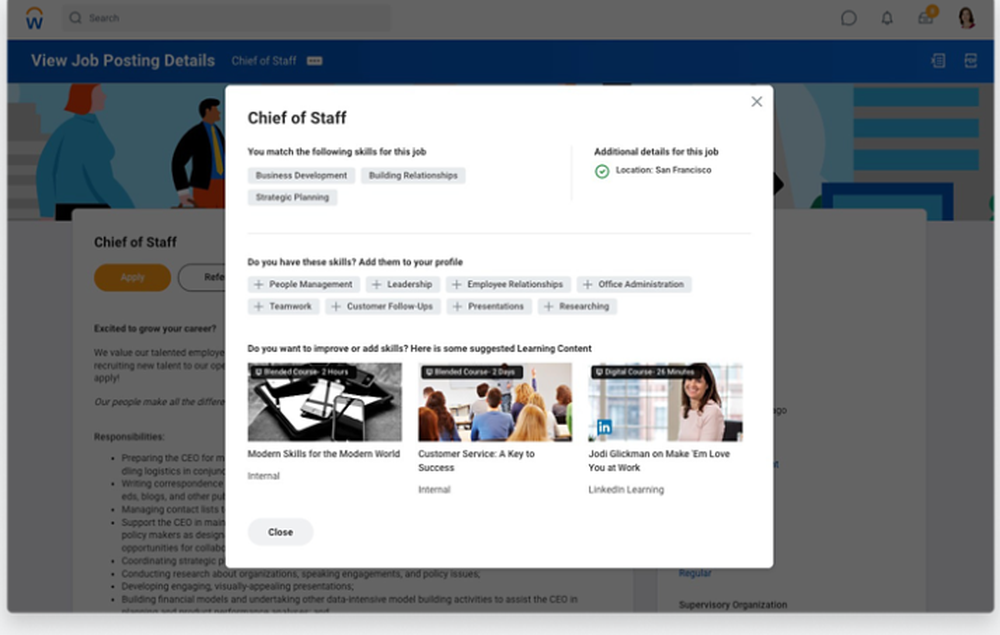Select the Business Development skill tag
The height and width of the screenshot is (635, 1000).
[x=302, y=175]
